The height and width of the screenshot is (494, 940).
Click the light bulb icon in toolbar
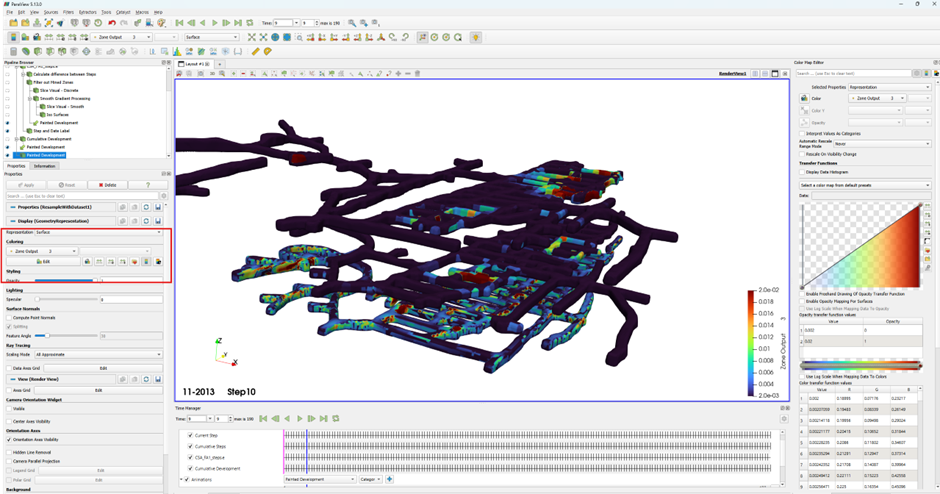point(475,37)
